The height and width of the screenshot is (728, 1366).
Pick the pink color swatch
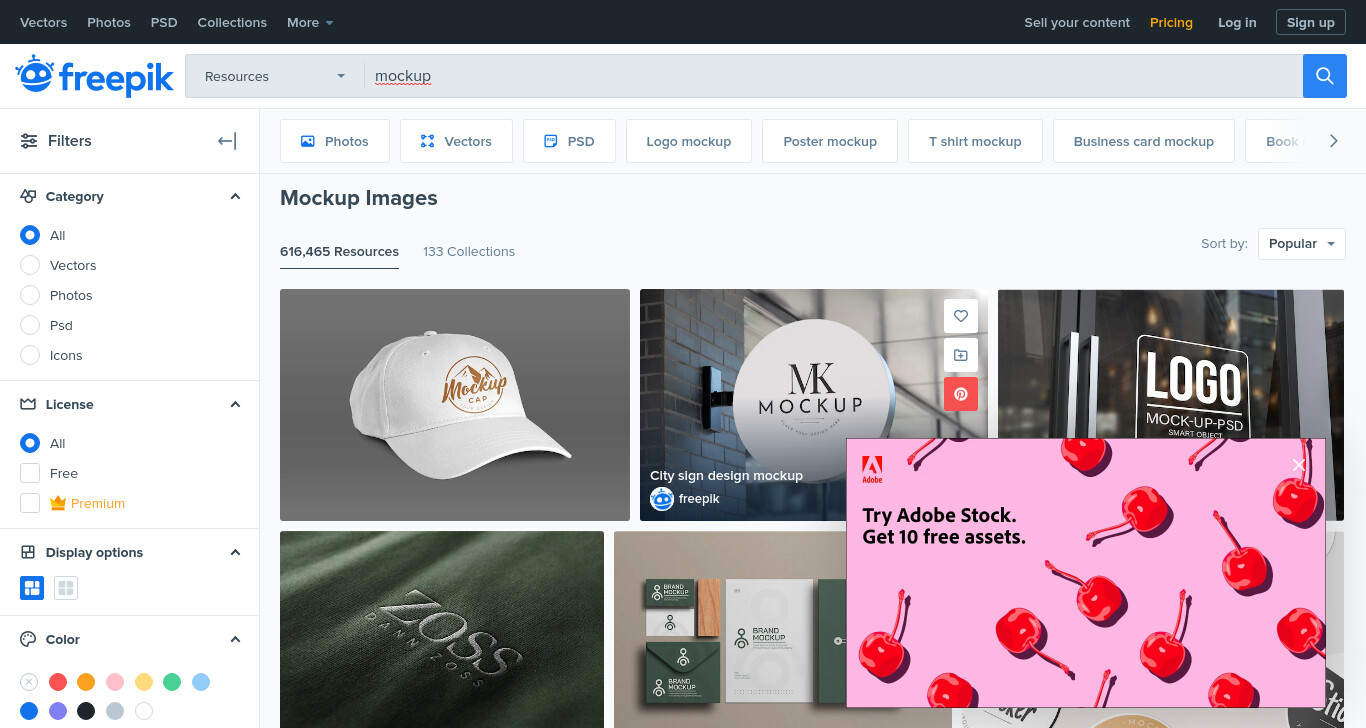tap(115, 682)
